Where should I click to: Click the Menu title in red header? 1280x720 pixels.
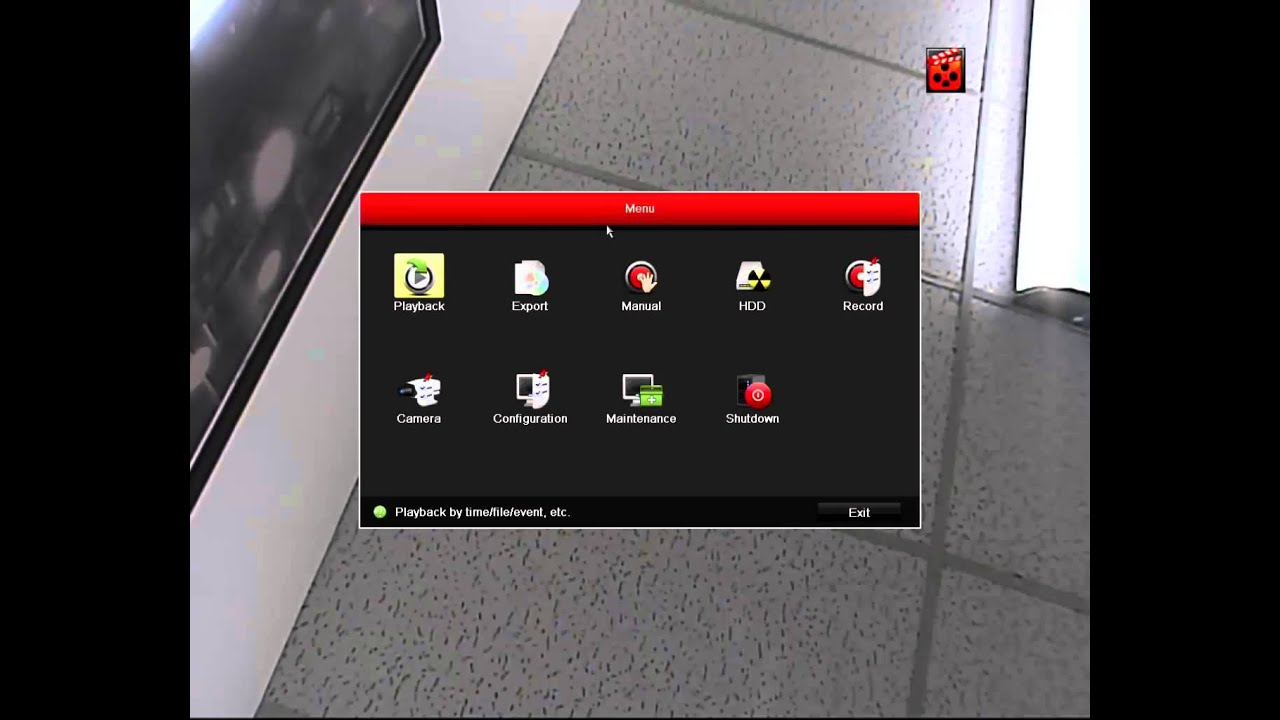(640, 208)
